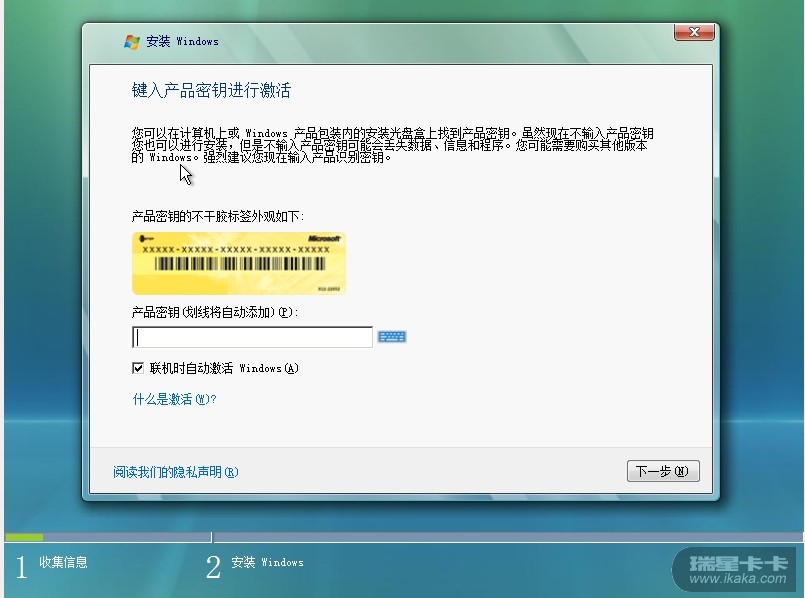
Task: Click the 键入产品密钥进行激活 heading
Action: point(212,90)
